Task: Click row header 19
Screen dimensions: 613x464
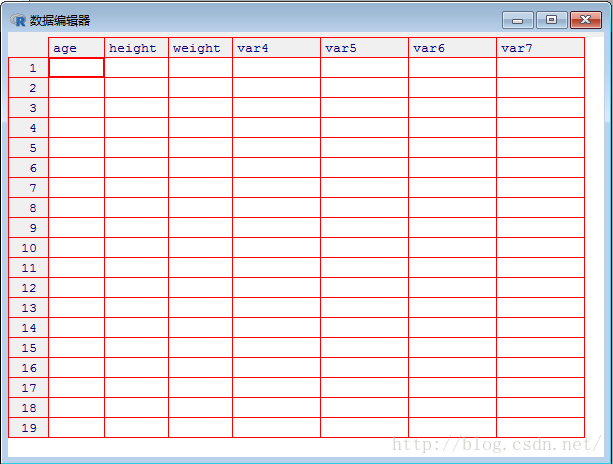Action: [29, 428]
